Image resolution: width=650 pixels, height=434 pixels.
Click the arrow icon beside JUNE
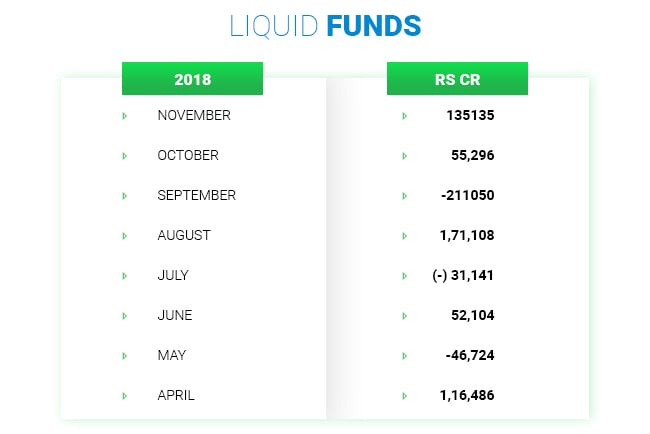point(124,316)
